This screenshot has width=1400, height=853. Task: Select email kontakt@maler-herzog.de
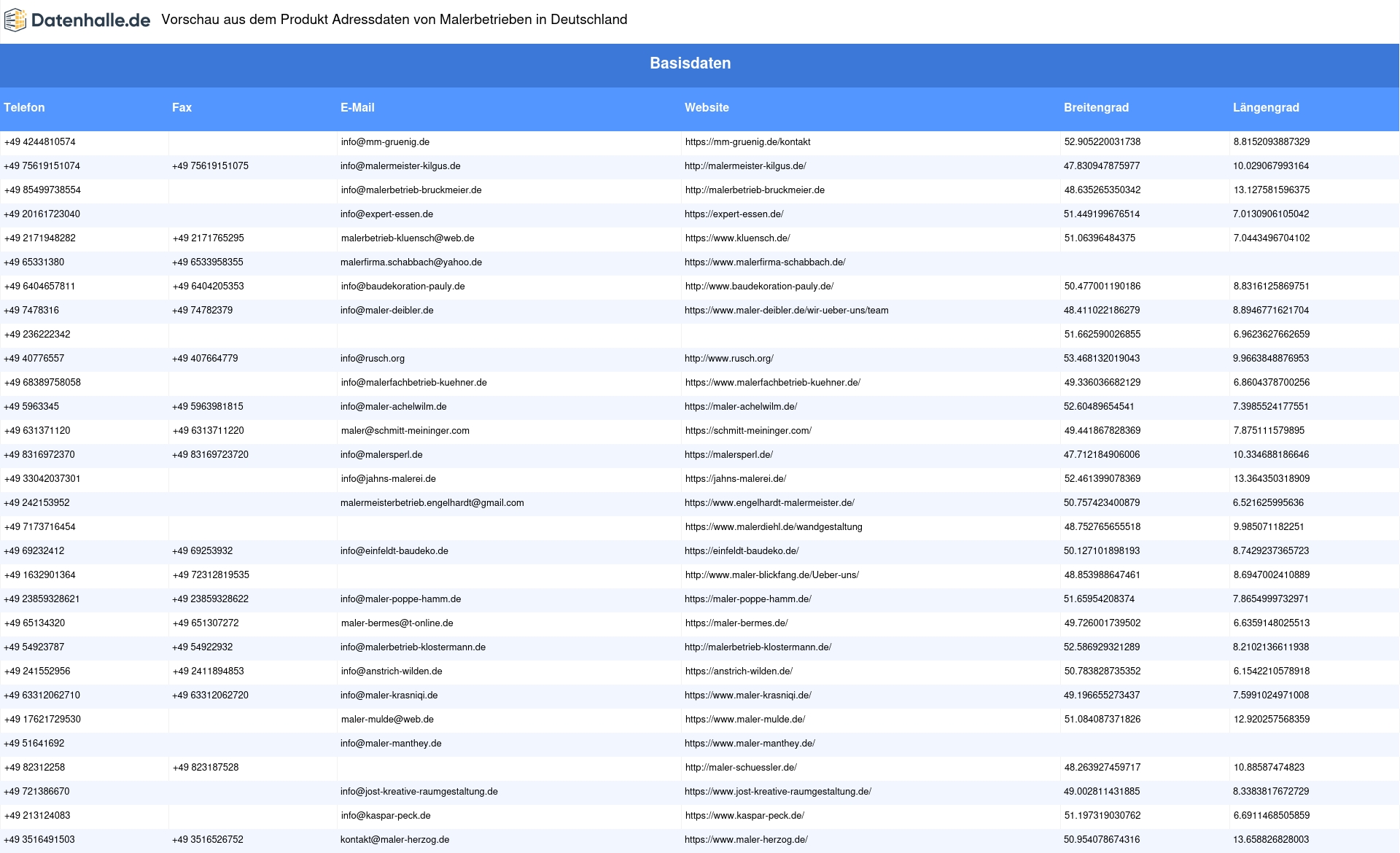tap(394, 840)
